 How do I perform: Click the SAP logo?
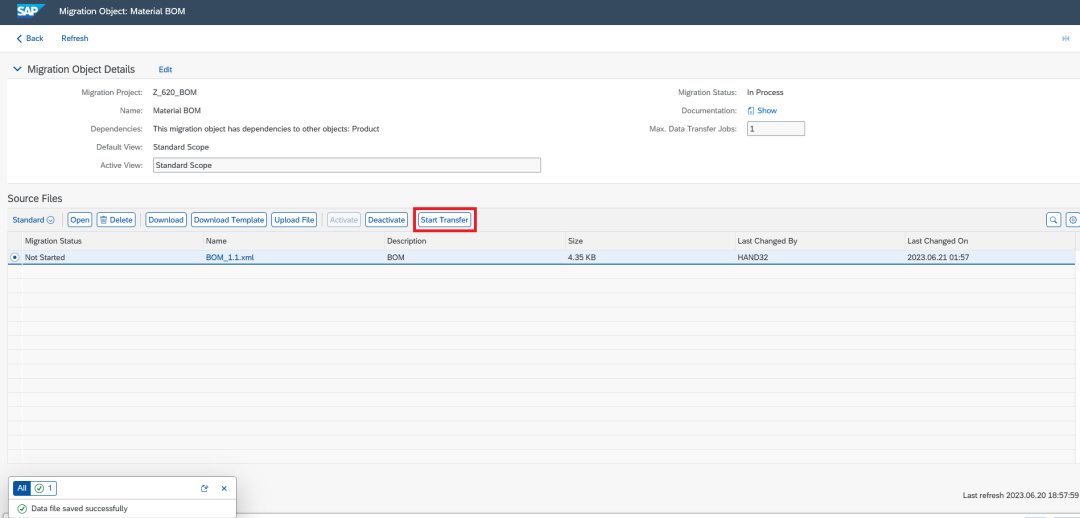coord(31,11)
